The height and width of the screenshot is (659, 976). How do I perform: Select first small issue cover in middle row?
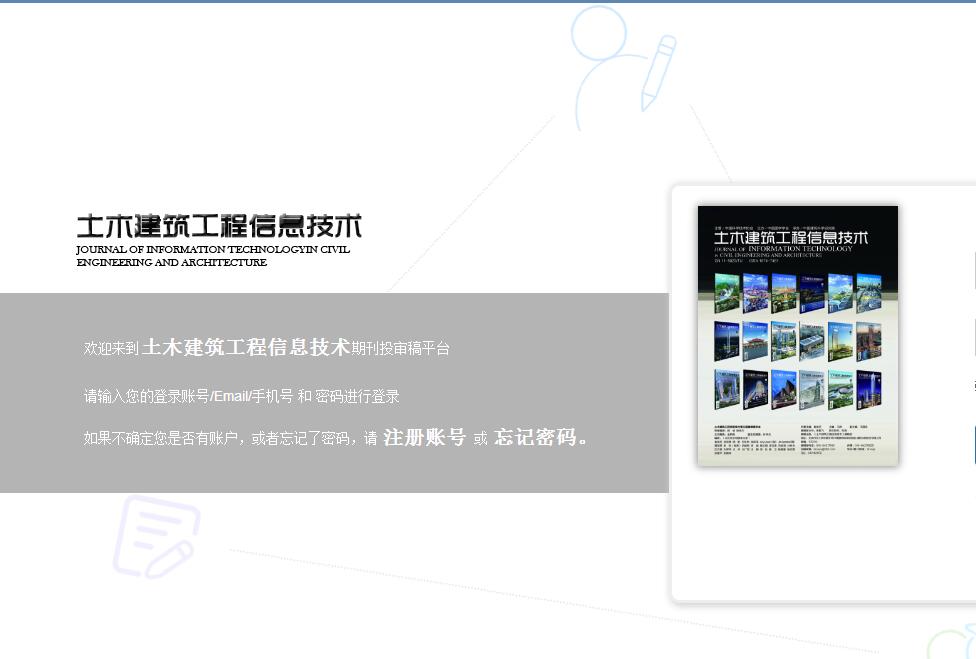pos(726,341)
